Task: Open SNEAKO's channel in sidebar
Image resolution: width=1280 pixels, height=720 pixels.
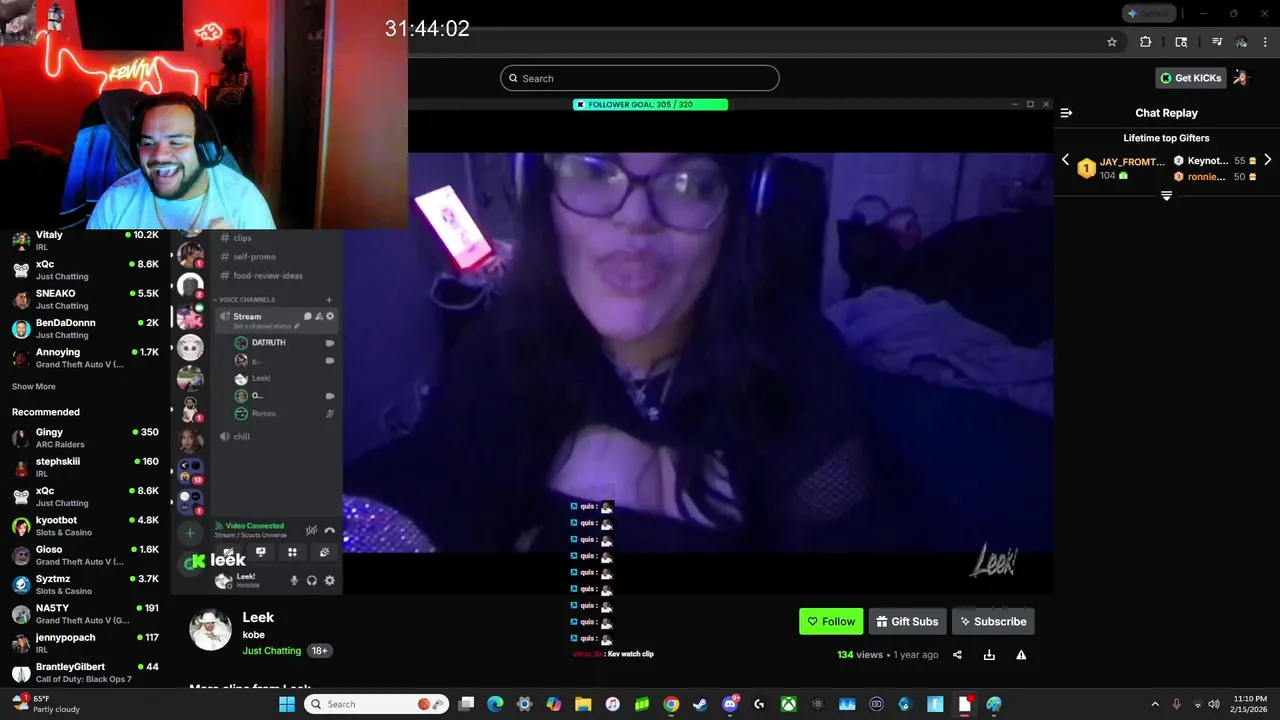Action: pos(85,299)
